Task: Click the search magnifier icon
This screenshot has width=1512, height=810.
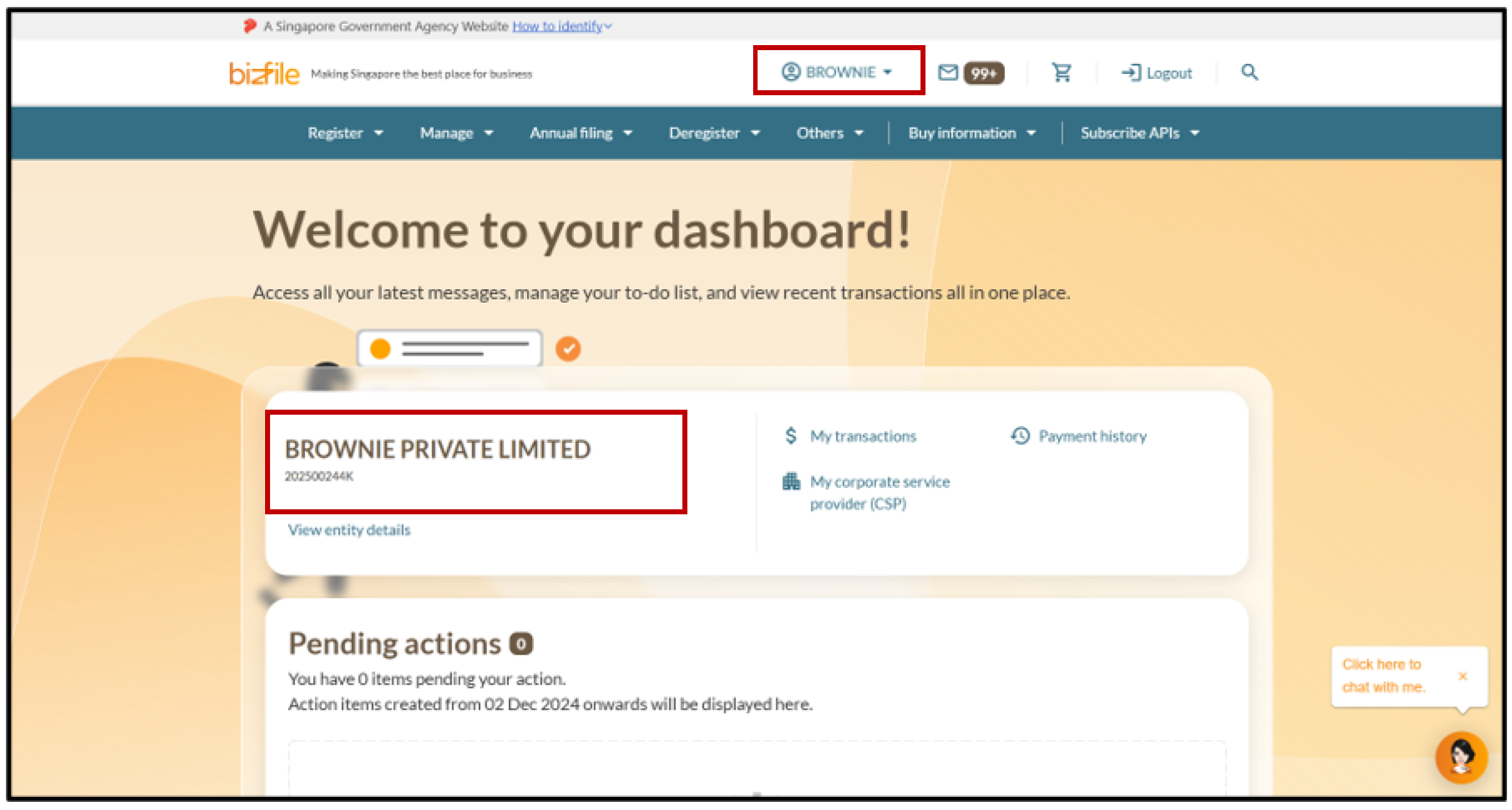Action: coord(1249,73)
